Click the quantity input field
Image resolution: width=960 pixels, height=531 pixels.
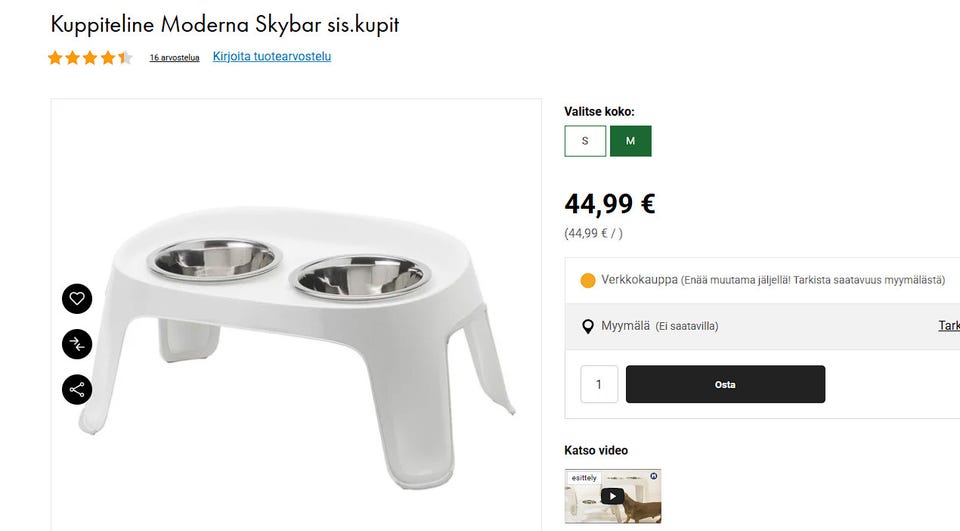599,385
